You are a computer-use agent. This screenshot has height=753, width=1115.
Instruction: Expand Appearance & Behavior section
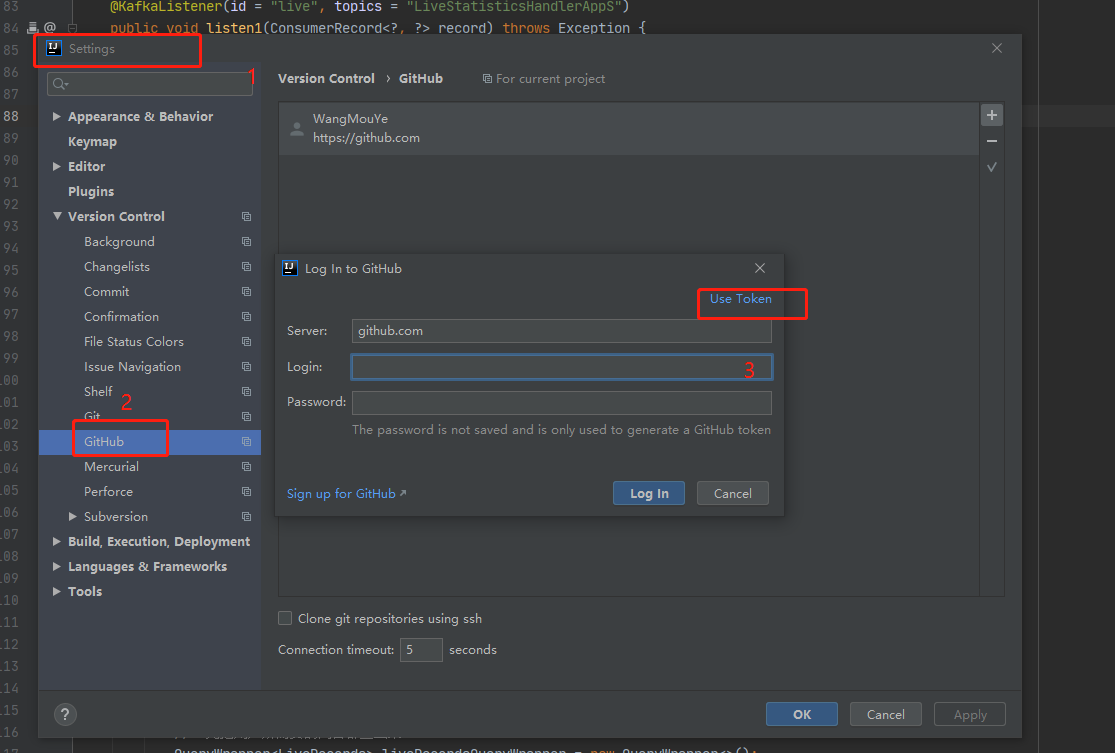pos(56,116)
